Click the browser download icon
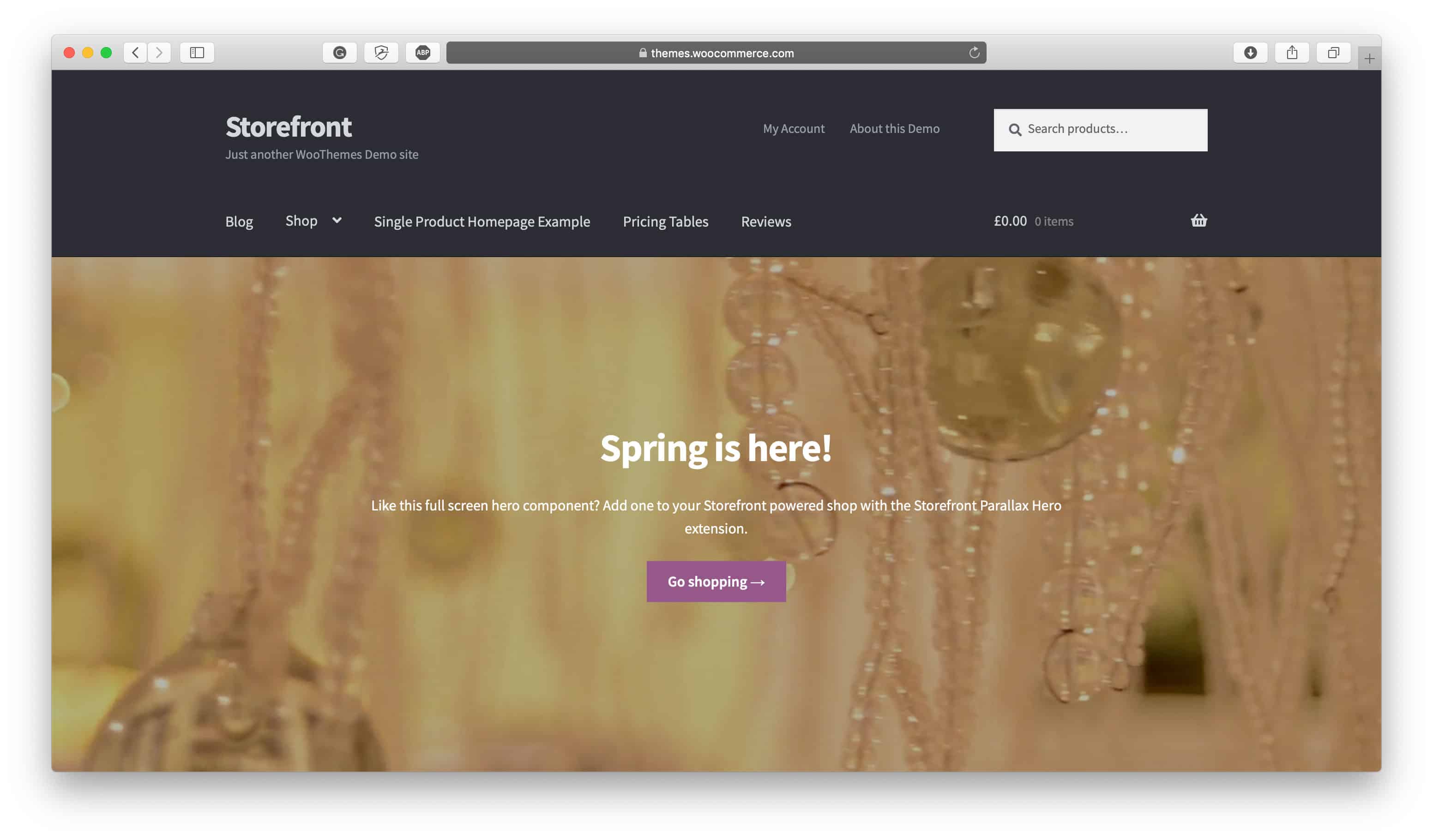 (1250, 52)
